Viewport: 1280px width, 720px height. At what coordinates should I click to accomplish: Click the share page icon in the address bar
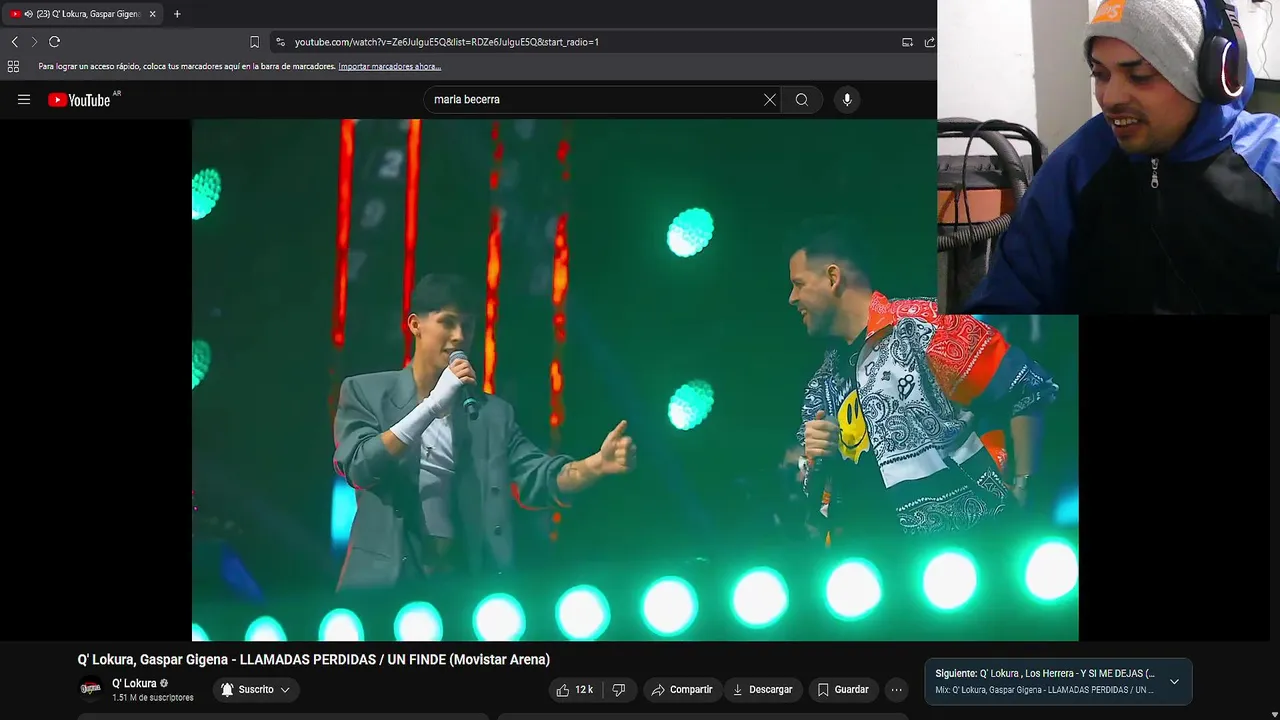[929, 42]
